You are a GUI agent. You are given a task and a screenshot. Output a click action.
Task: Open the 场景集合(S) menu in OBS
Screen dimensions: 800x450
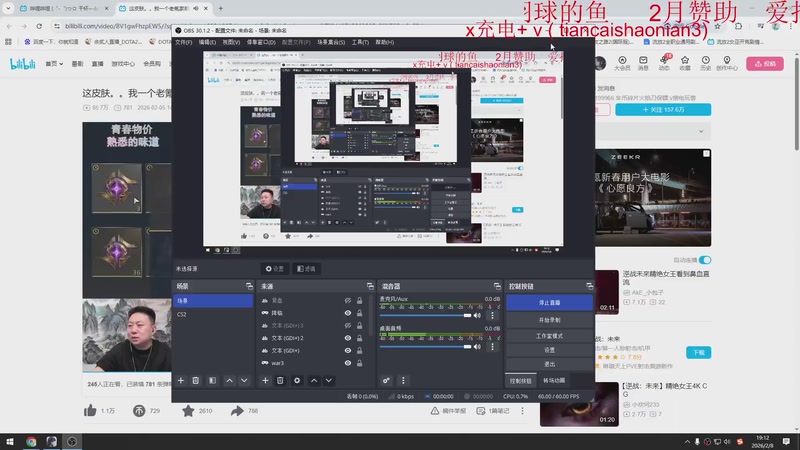331,42
